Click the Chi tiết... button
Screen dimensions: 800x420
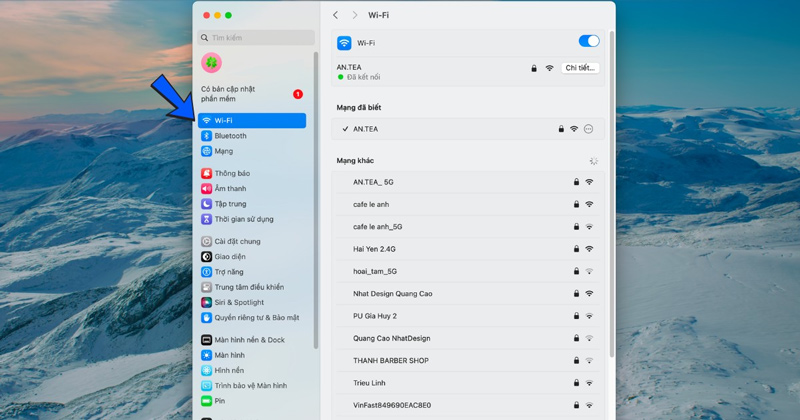tap(580, 68)
